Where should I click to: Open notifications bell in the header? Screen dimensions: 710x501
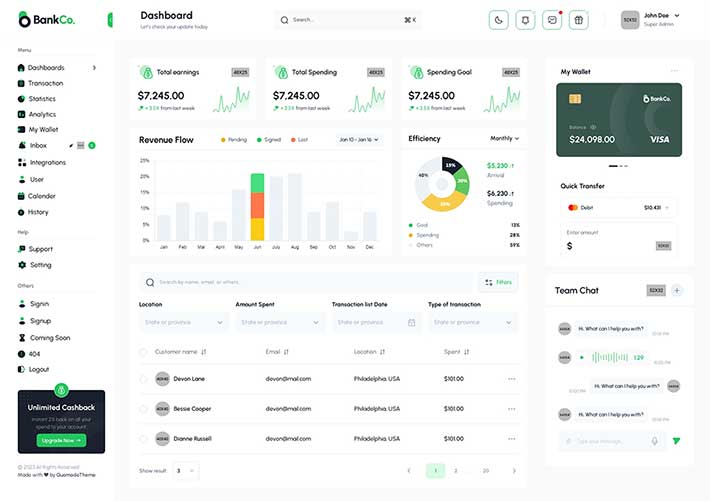click(525, 20)
